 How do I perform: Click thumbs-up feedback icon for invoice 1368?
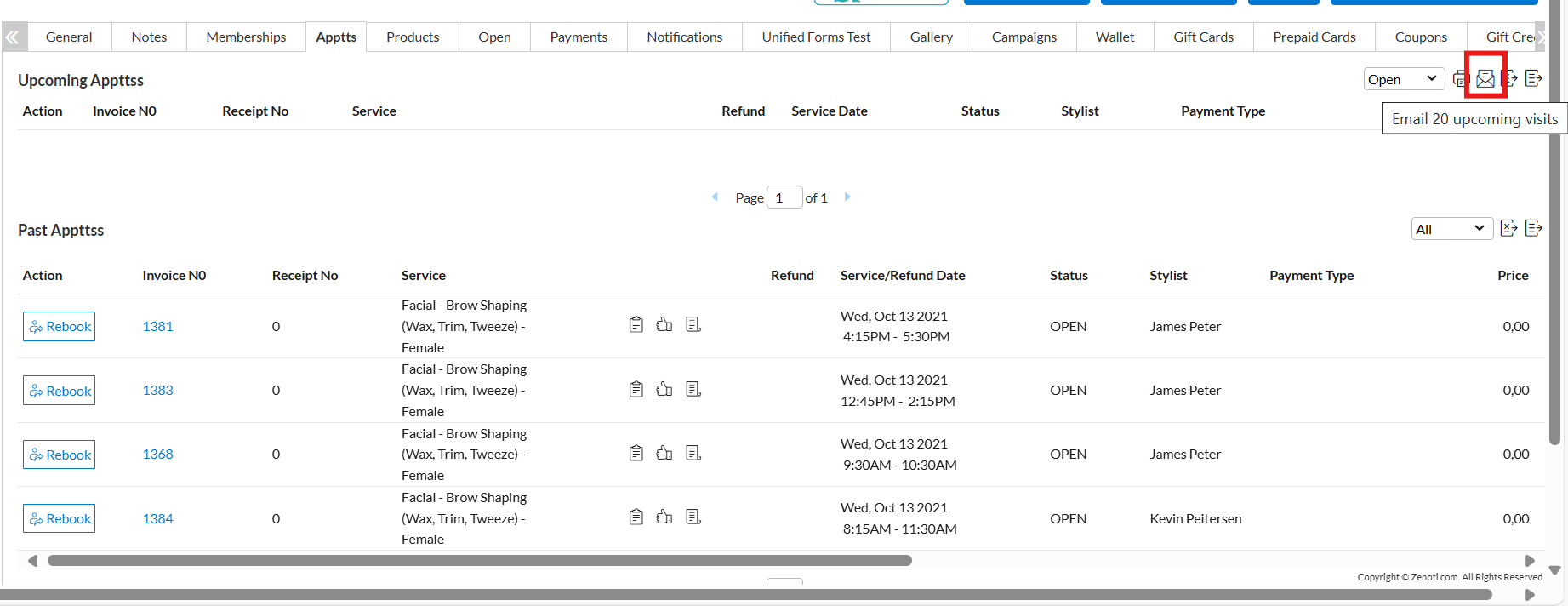click(x=664, y=453)
